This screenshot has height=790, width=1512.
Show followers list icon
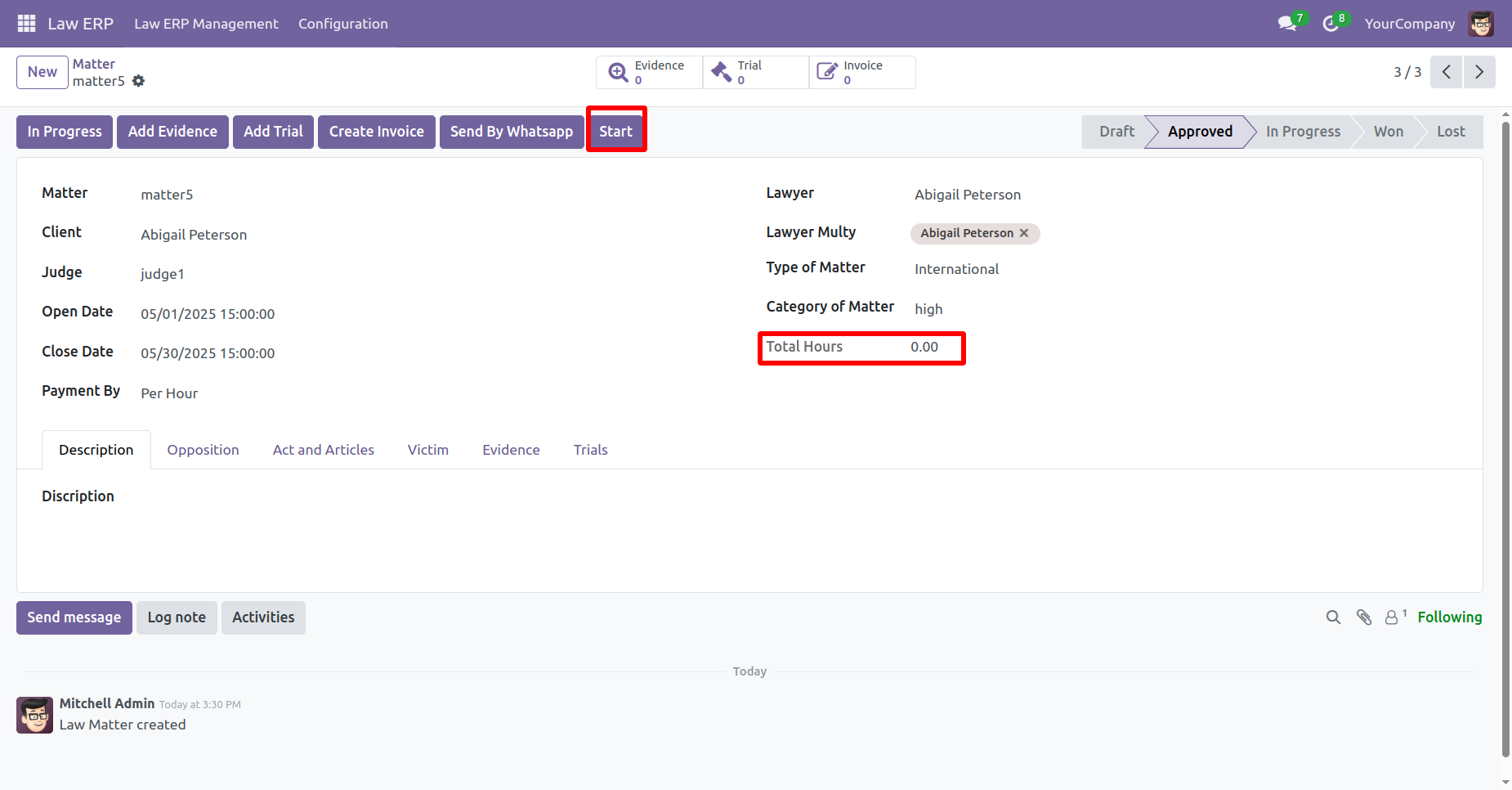1392,617
